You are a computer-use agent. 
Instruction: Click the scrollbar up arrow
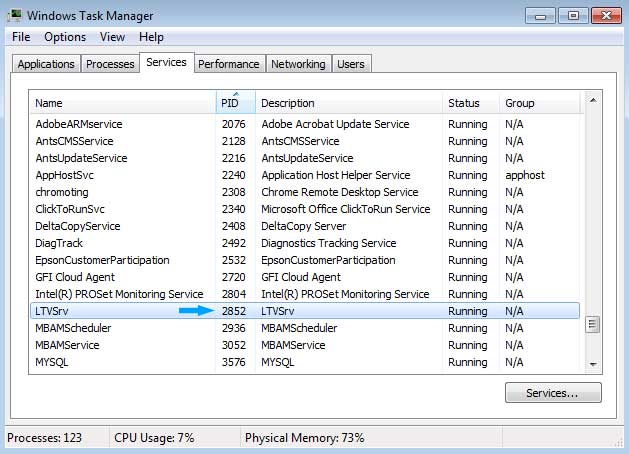[x=593, y=100]
